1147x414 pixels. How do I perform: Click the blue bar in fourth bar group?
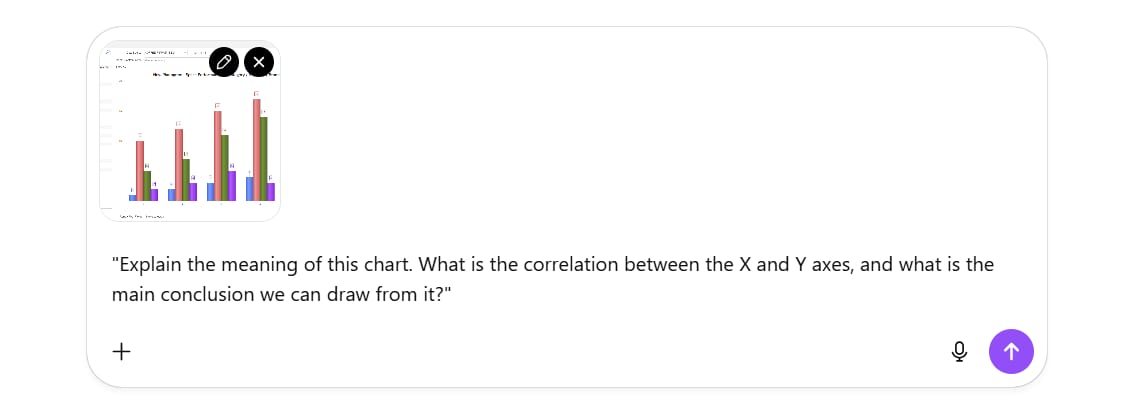pos(249,189)
